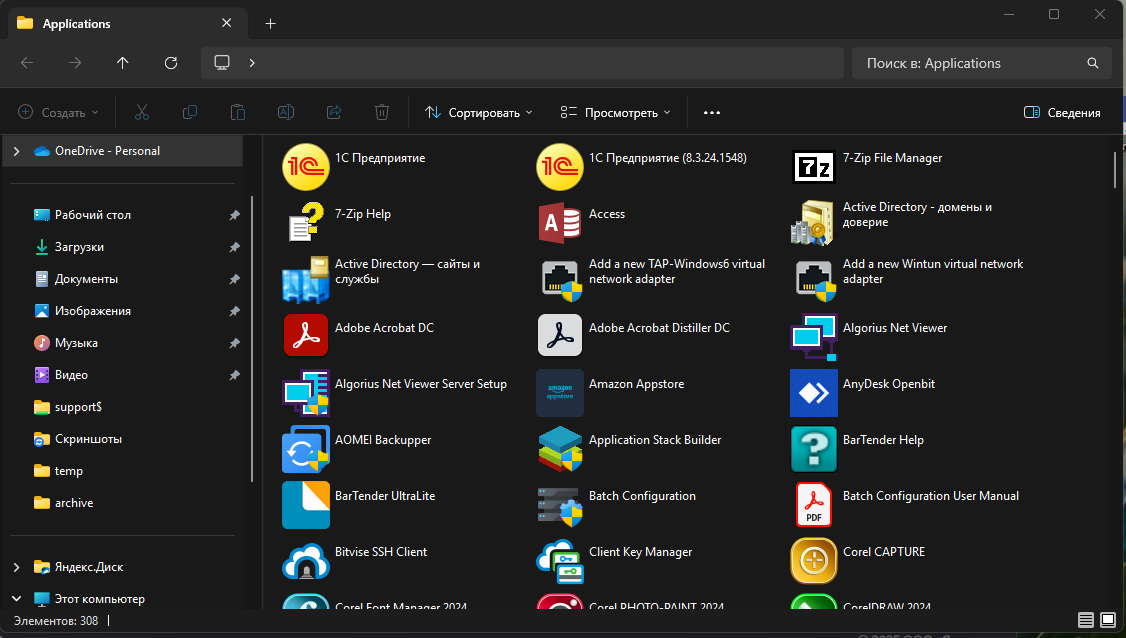Open the three-dots more options menu
Viewport: 1126px width, 638px height.
click(x=712, y=112)
